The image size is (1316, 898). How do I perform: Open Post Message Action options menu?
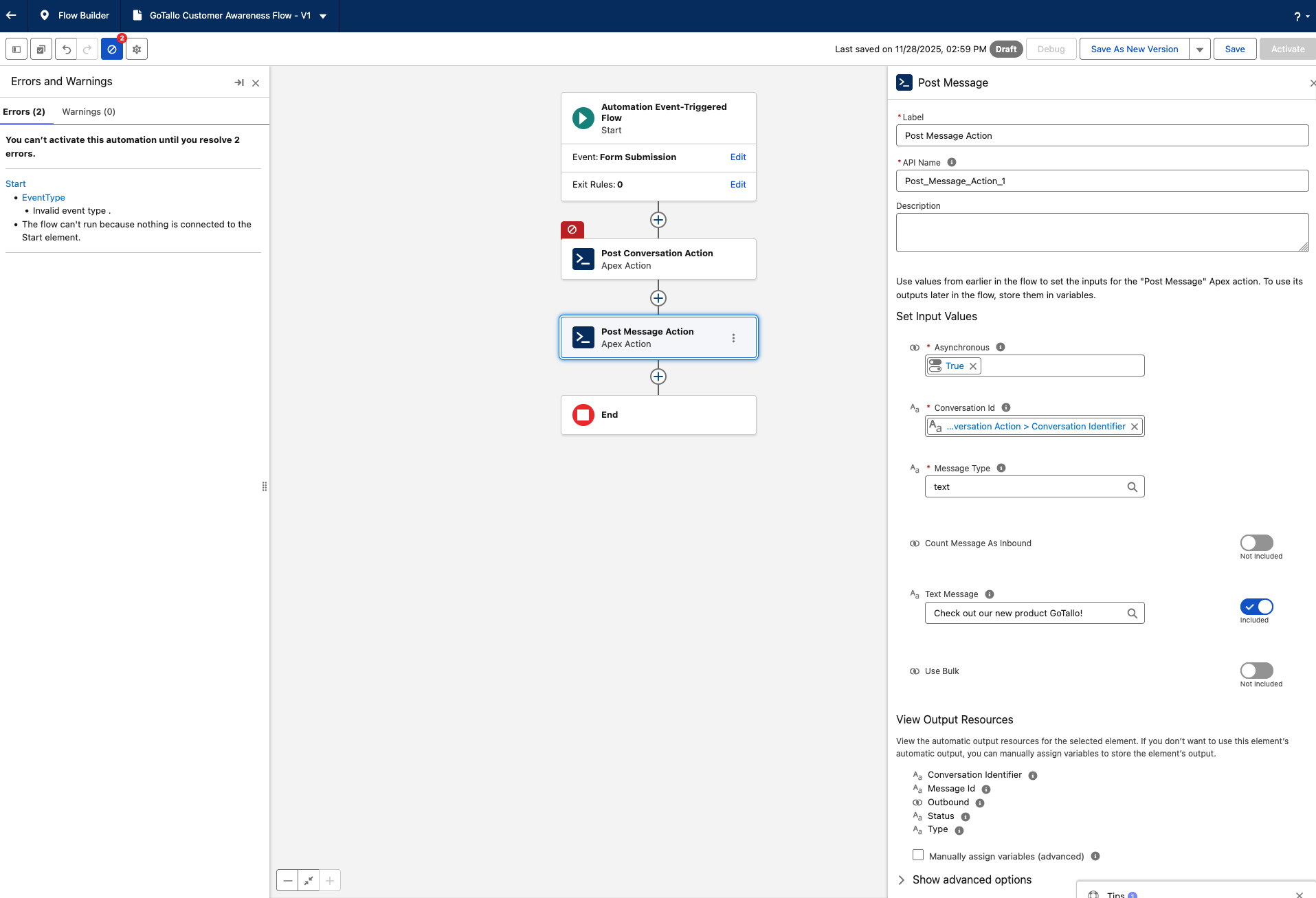tap(733, 338)
